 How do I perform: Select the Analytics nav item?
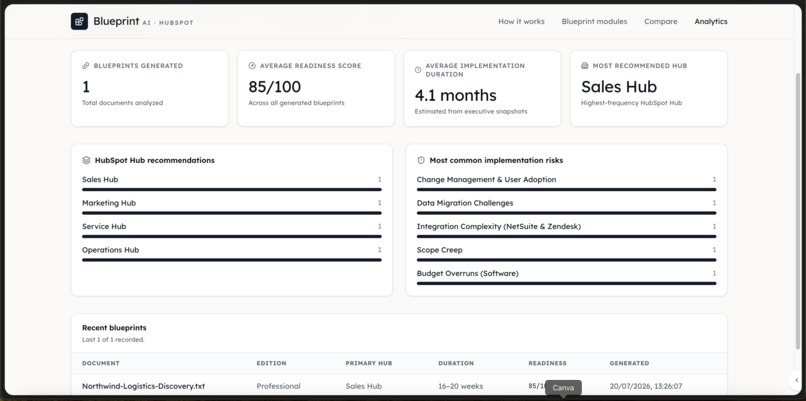(x=711, y=22)
